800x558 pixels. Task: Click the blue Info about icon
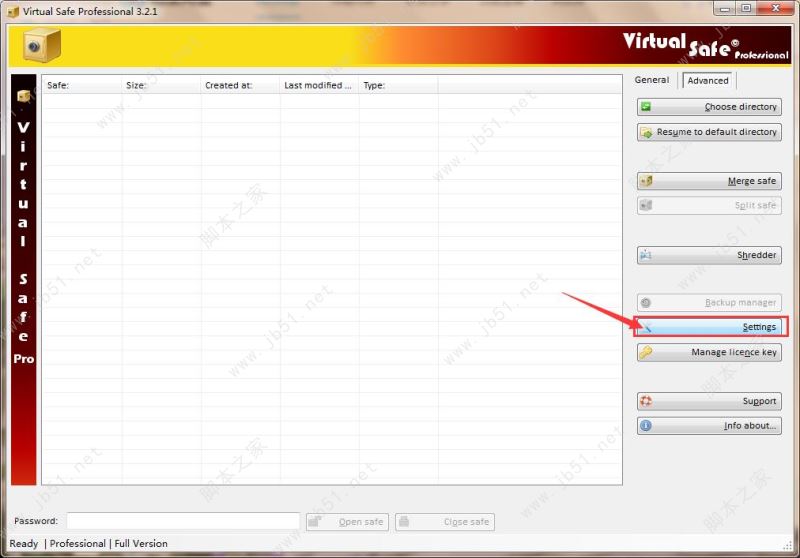[x=646, y=425]
